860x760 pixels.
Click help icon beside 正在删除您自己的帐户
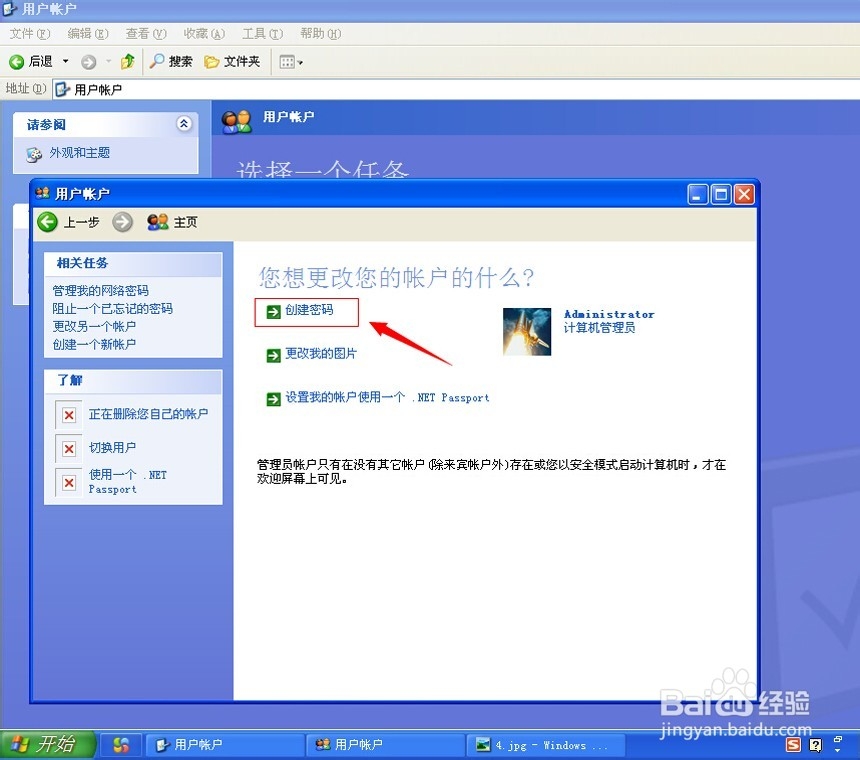[69, 415]
